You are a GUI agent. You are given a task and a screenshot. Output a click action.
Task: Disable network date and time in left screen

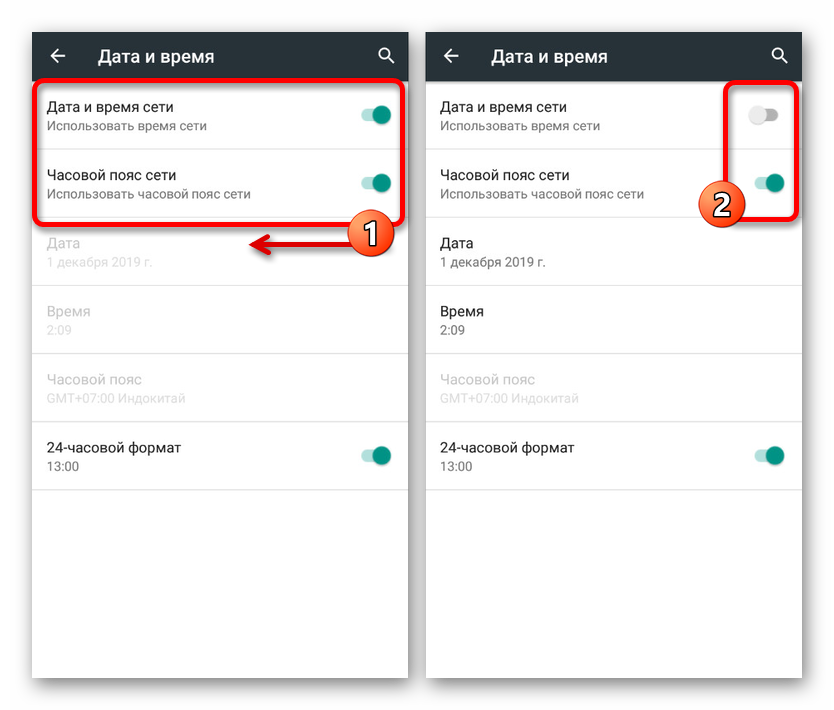(377, 115)
